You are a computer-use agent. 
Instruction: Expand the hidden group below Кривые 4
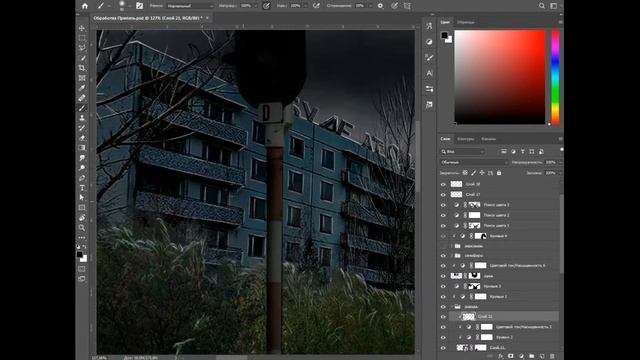pyautogui.click(x=452, y=246)
